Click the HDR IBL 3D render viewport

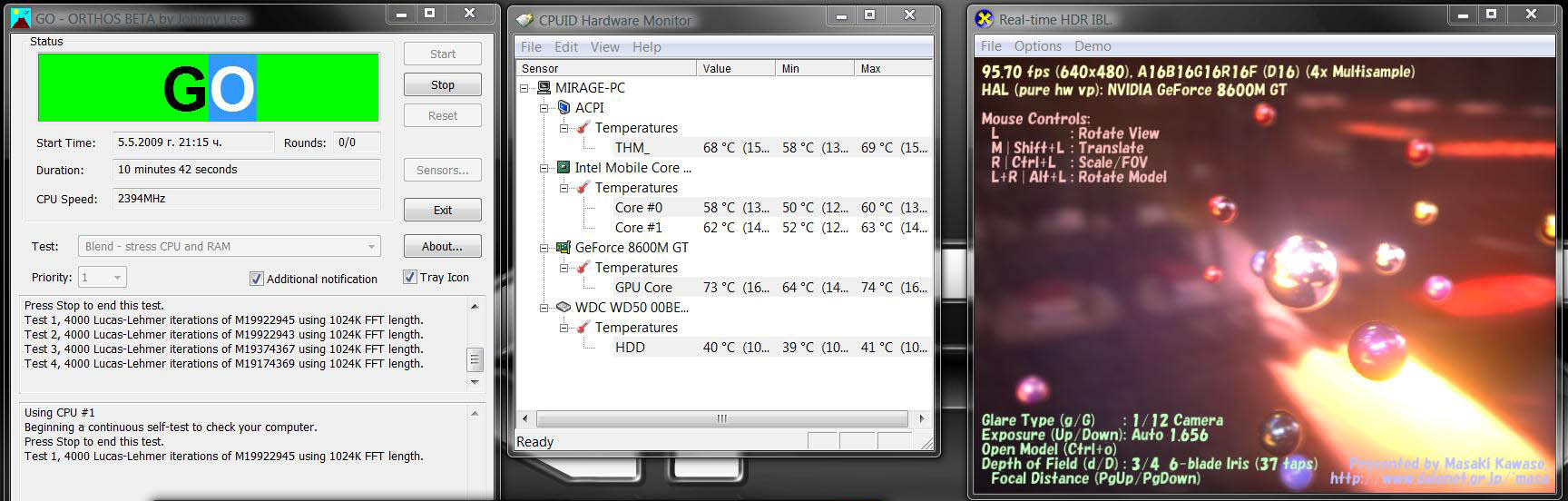[x=1266, y=275]
